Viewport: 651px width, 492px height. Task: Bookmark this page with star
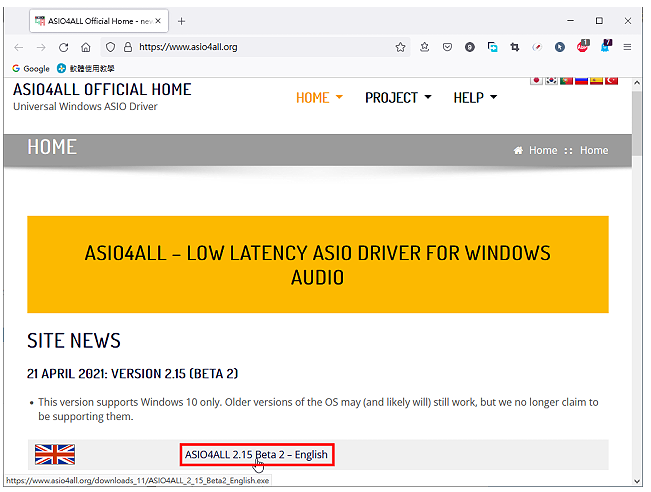(x=400, y=47)
